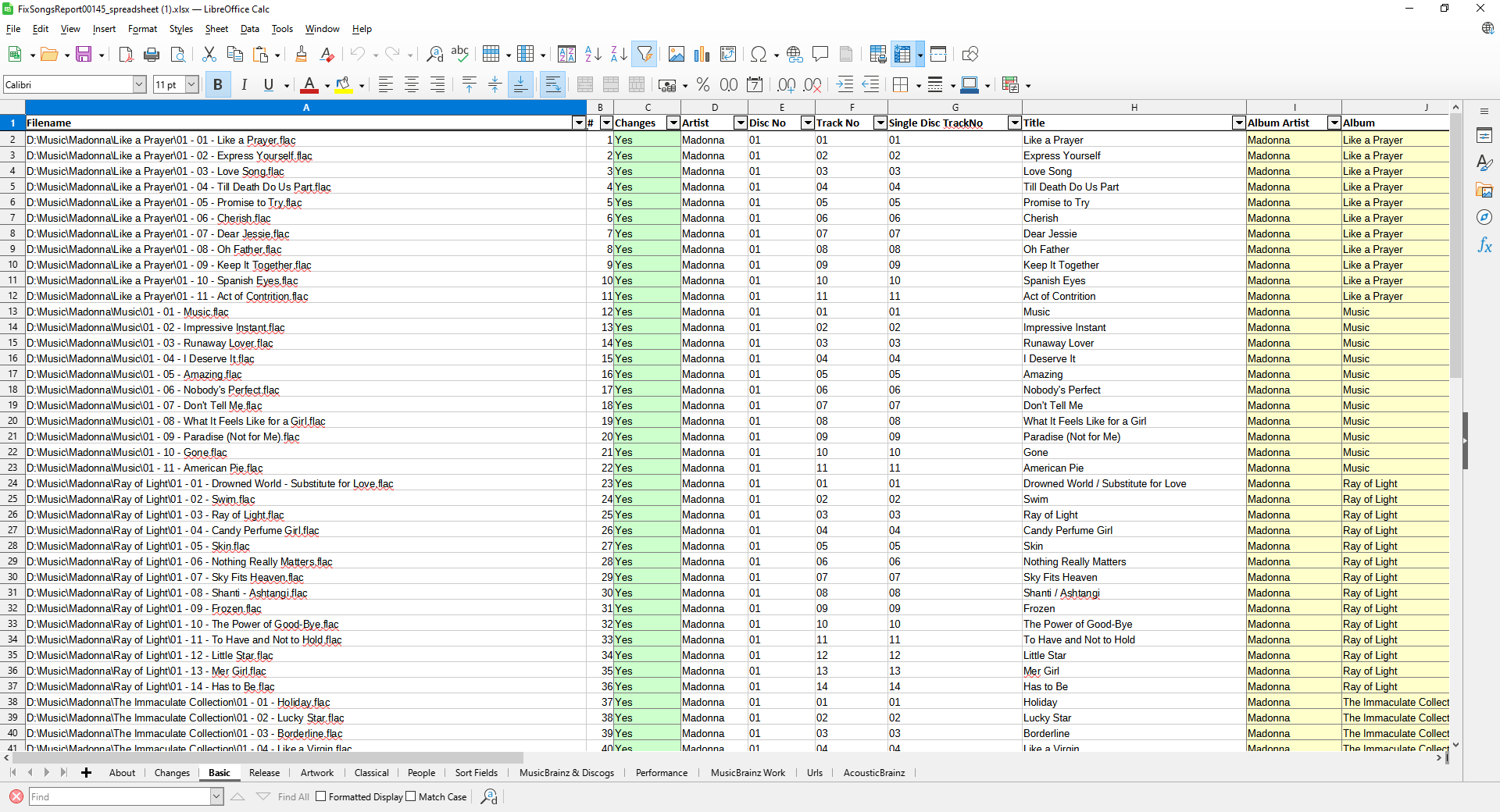Open the sidebar Functions panel
This screenshot has height=812, width=1500.
[1484, 245]
